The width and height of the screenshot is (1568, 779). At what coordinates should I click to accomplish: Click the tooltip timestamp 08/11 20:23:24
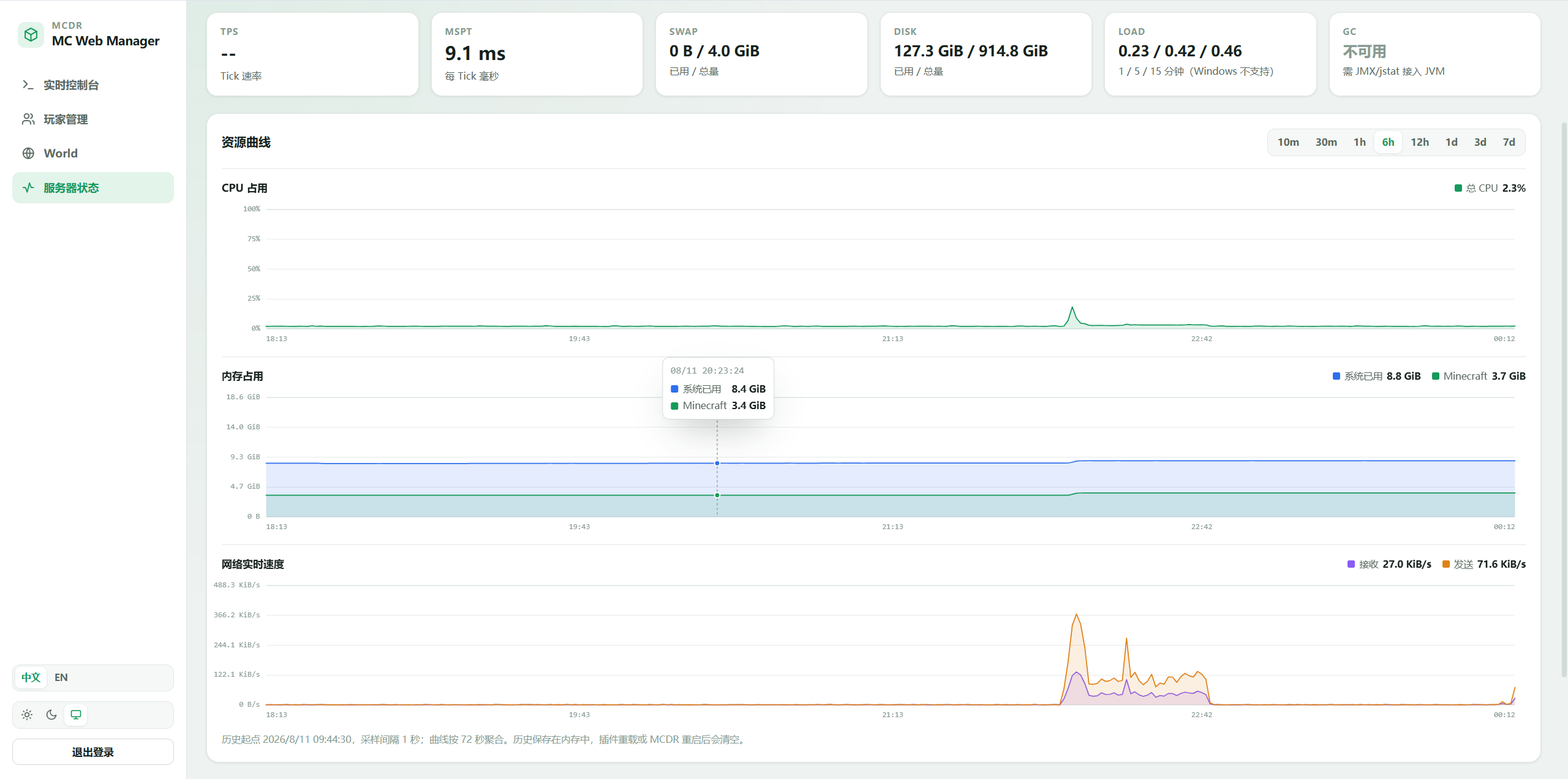coord(707,371)
